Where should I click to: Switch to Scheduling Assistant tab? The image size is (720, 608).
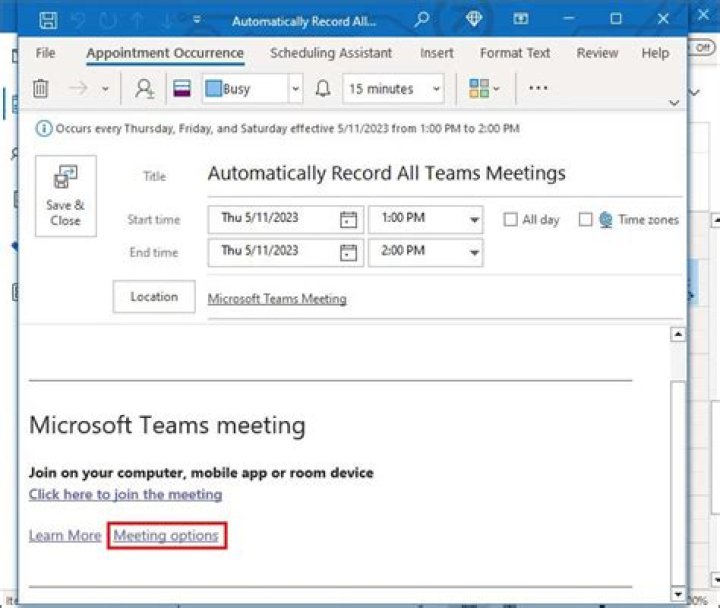pyautogui.click(x=331, y=53)
